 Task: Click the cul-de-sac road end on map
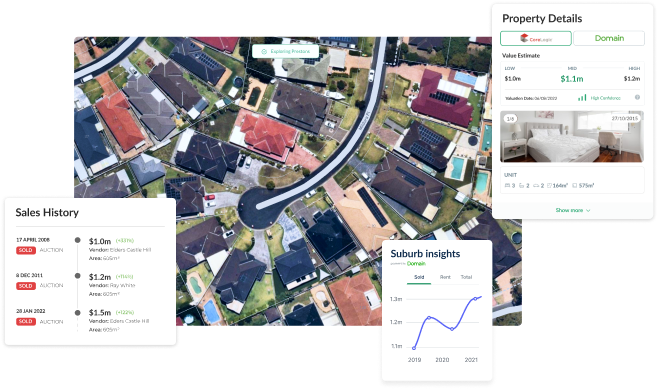pos(257,208)
